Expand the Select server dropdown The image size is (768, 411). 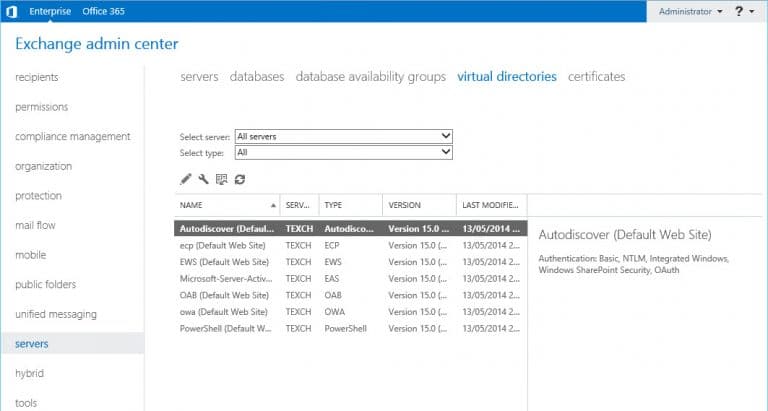pyautogui.click(x=343, y=136)
